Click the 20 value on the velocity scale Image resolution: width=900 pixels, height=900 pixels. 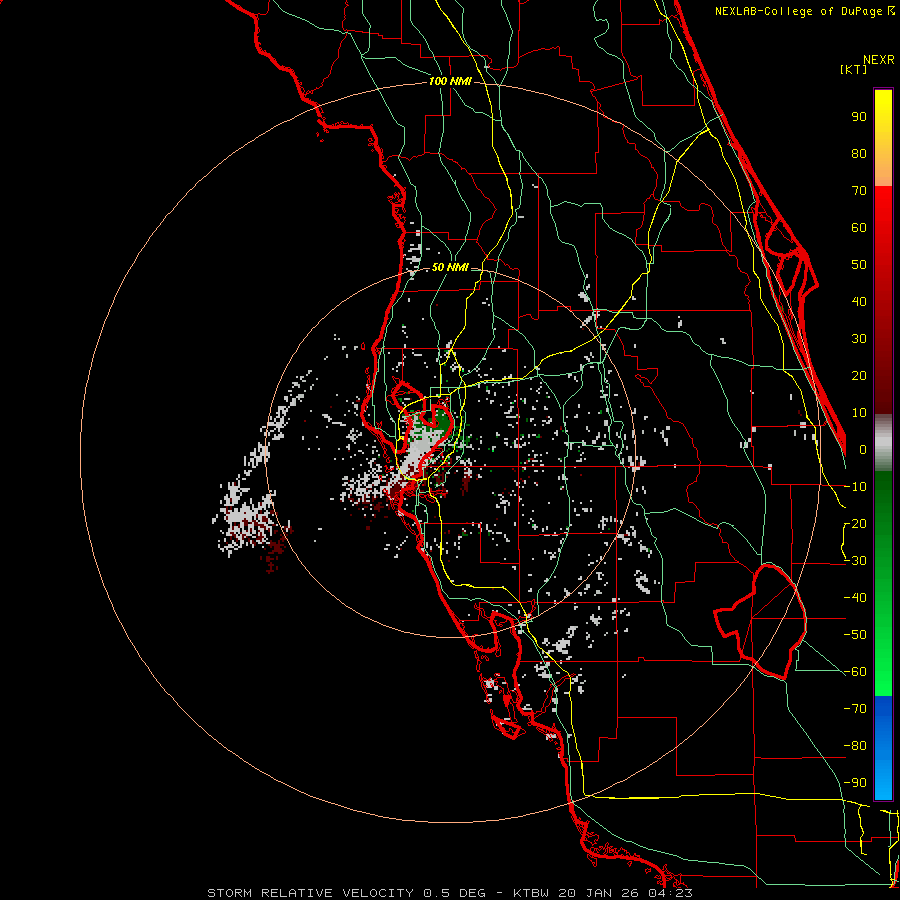click(x=859, y=375)
